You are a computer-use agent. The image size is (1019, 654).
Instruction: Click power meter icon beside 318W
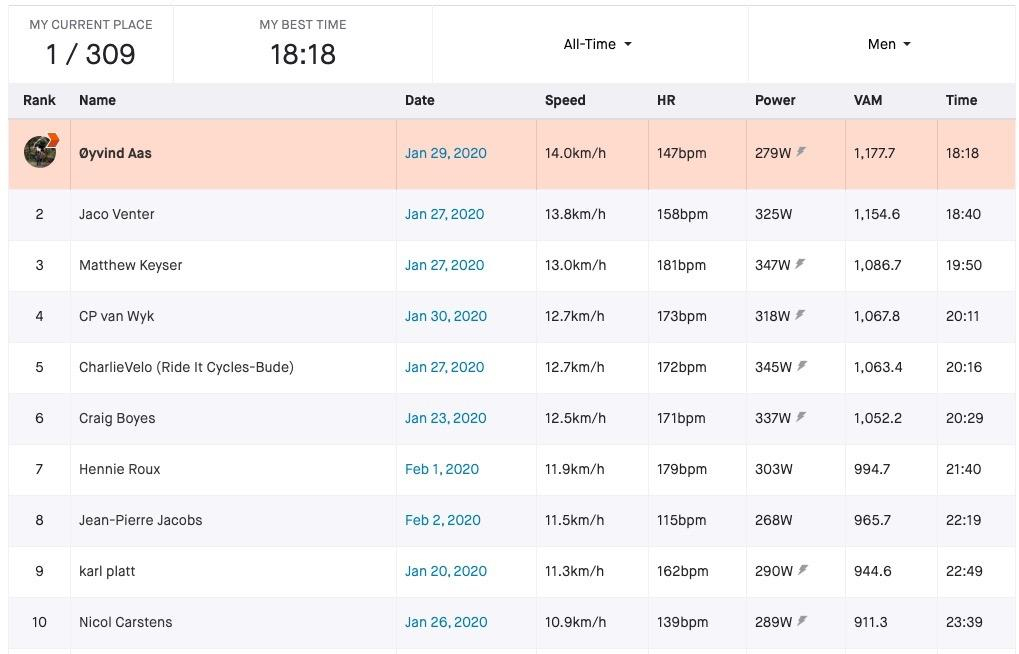click(800, 315)
